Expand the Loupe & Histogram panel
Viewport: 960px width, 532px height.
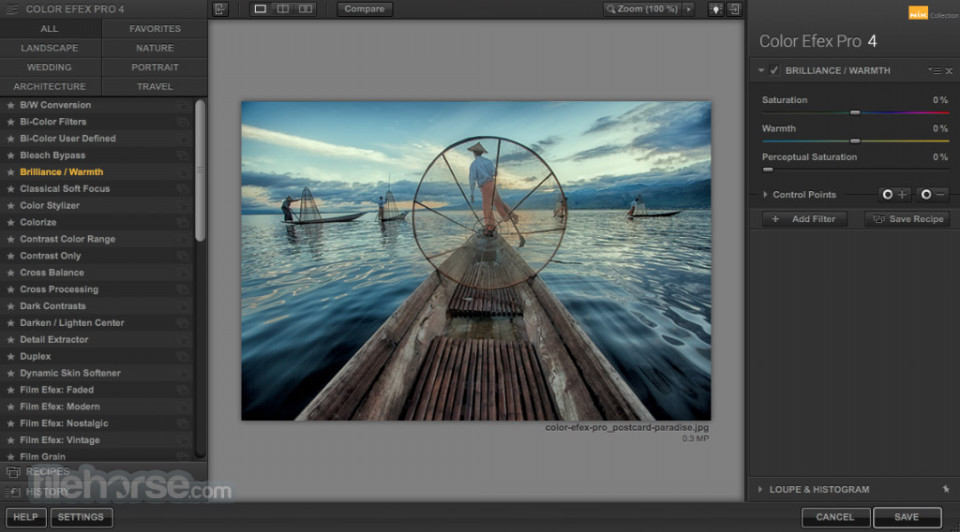coord(760,489)
